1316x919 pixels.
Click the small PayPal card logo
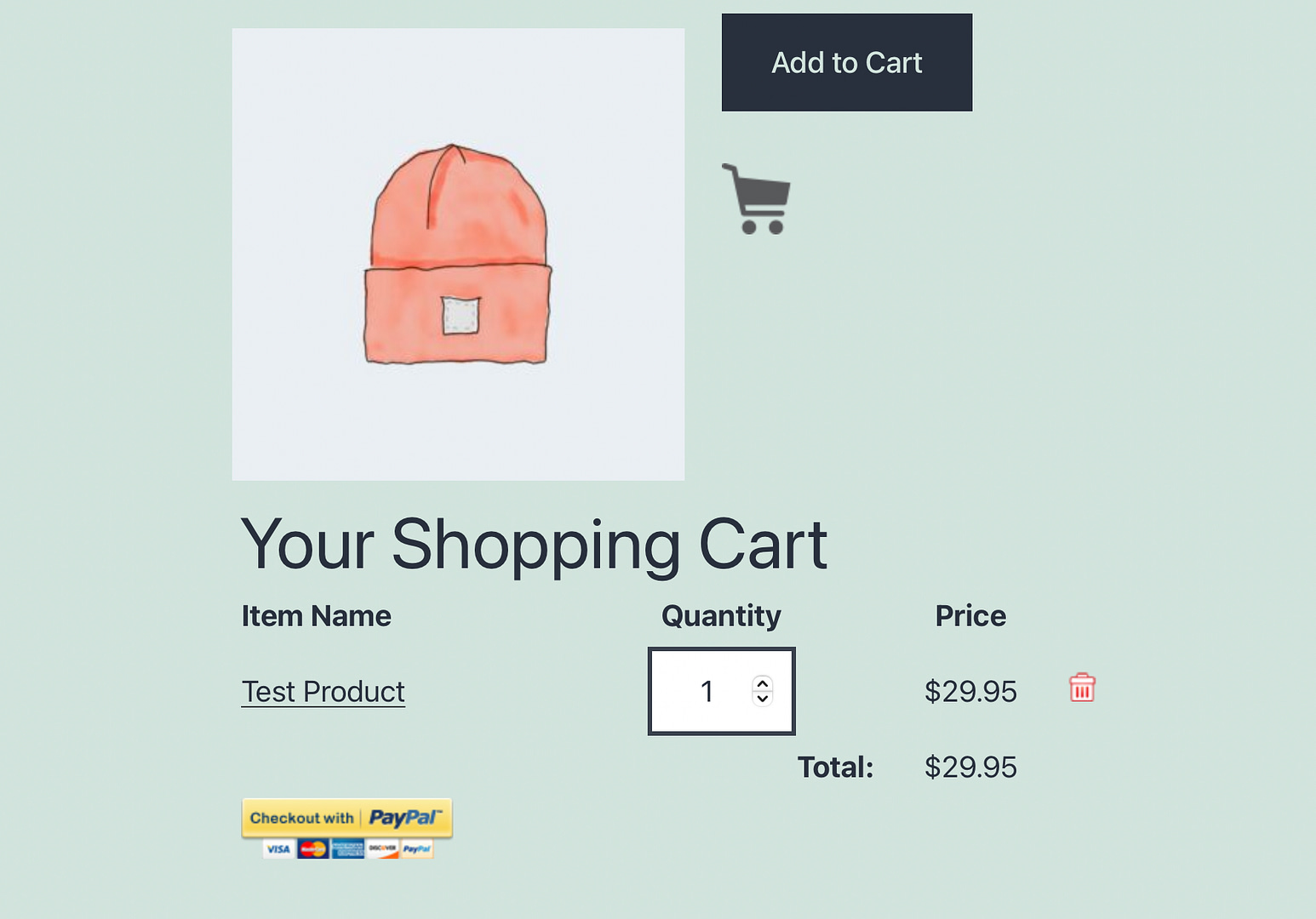[417, 848]
